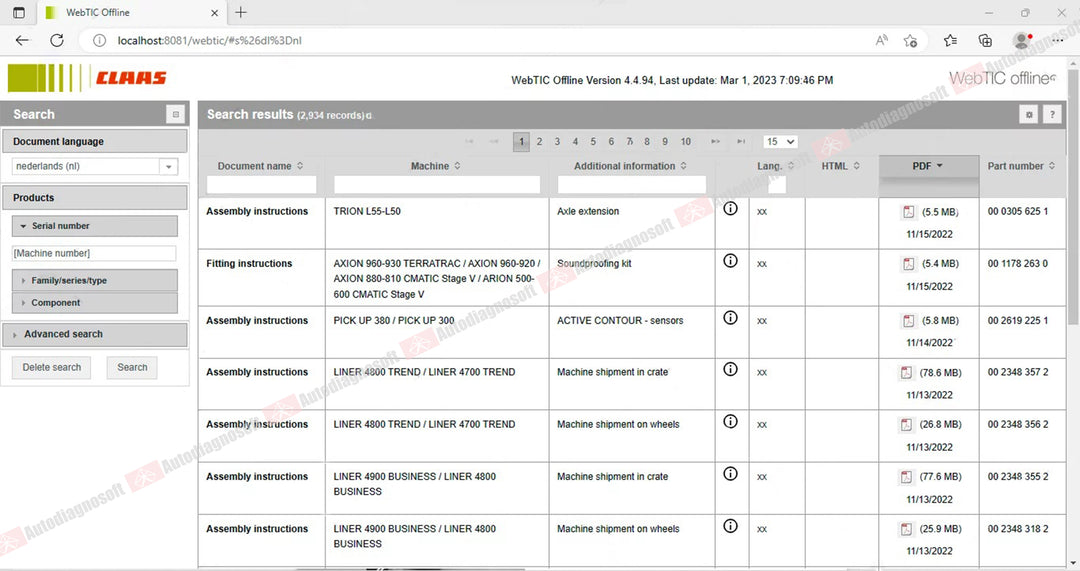Select part number 00 0305 625 1
This screenshot has width=1080, height=571.
click(x=1017, y=211)
